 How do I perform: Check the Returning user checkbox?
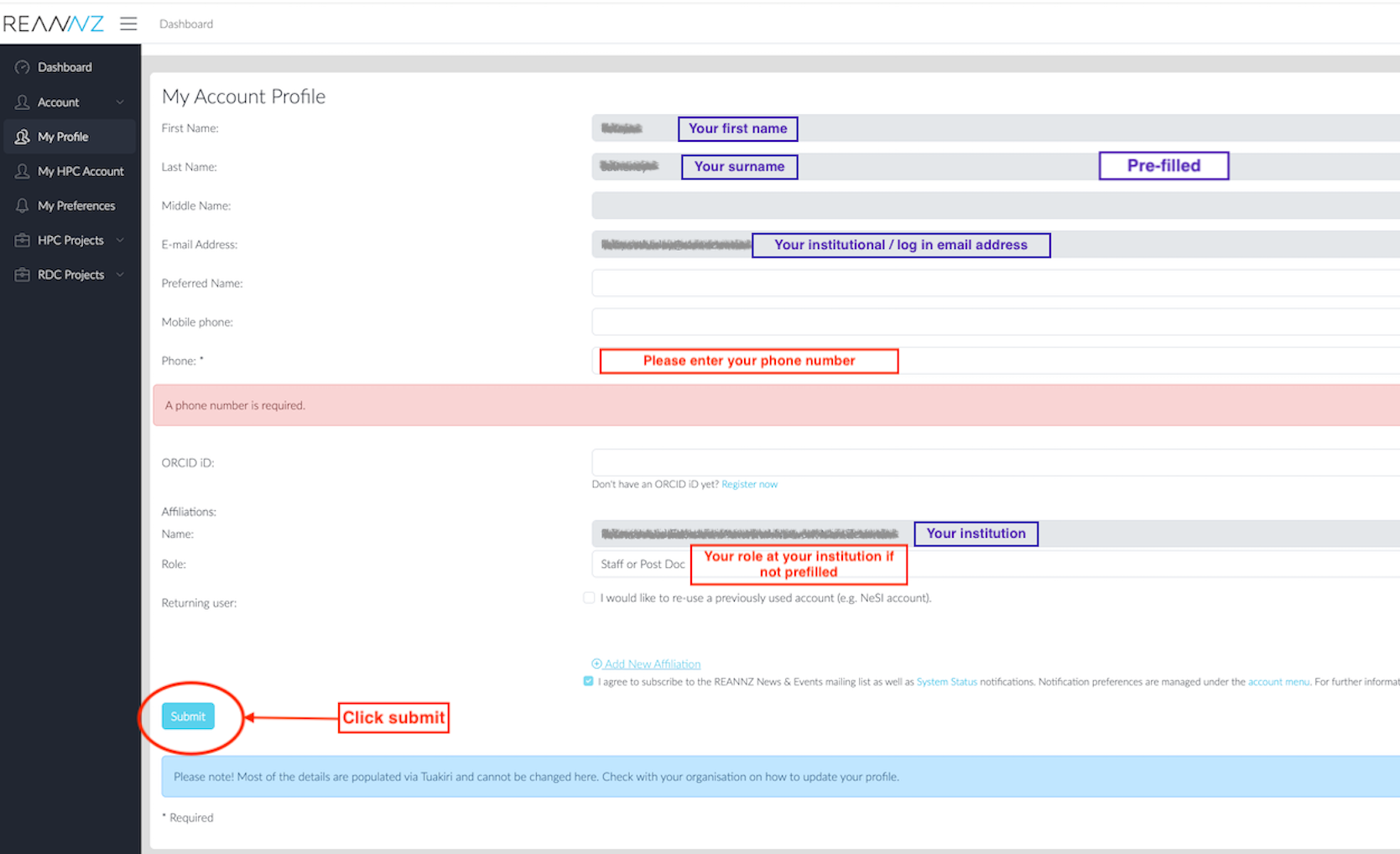tap(589, 597)
